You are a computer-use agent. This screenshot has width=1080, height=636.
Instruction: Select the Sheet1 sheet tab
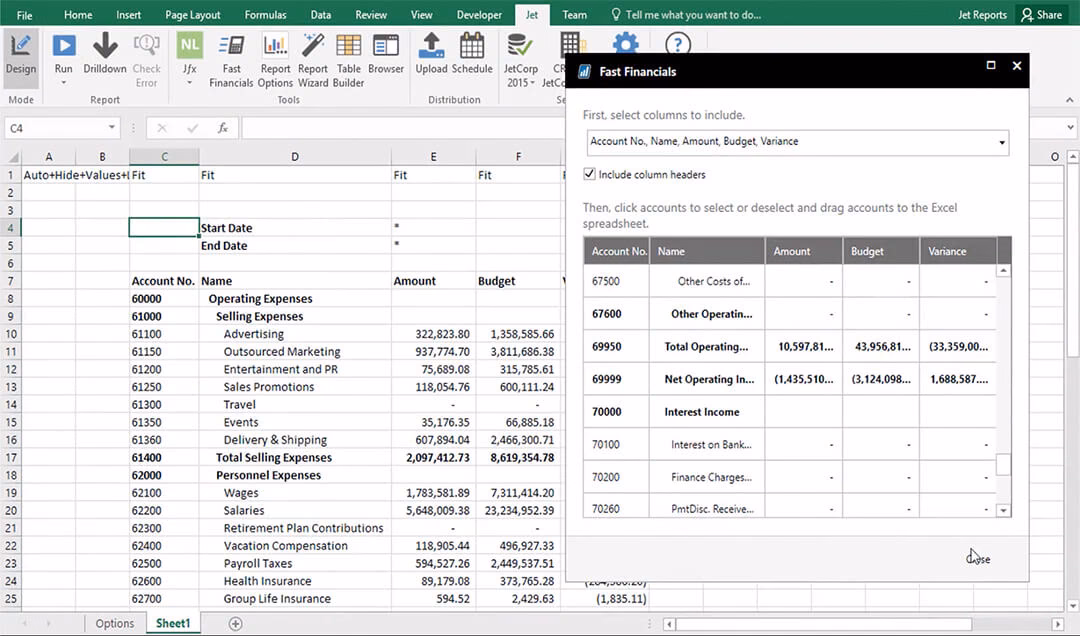pos(173,624)
